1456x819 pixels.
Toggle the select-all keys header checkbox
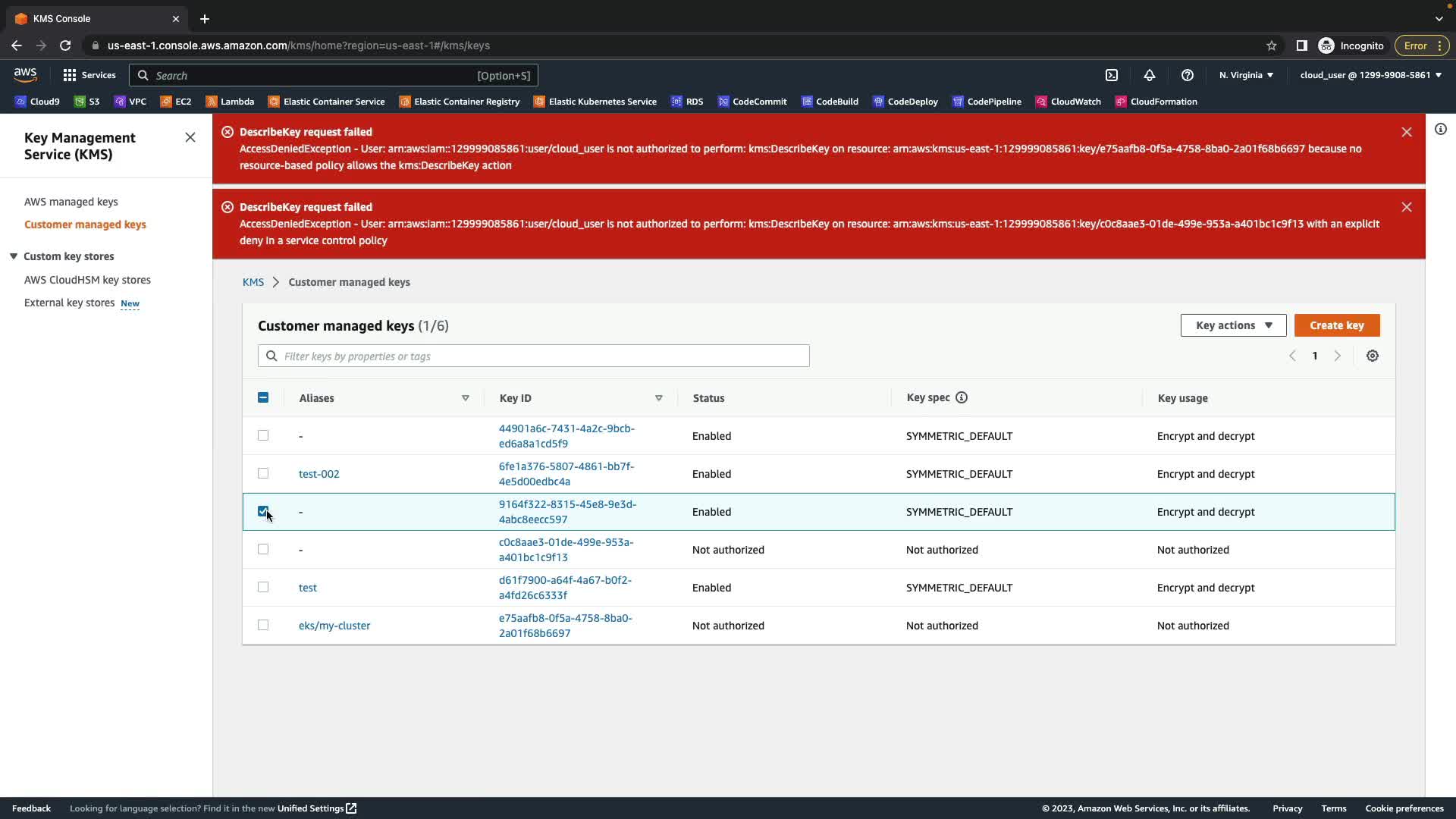pos(263,397)
